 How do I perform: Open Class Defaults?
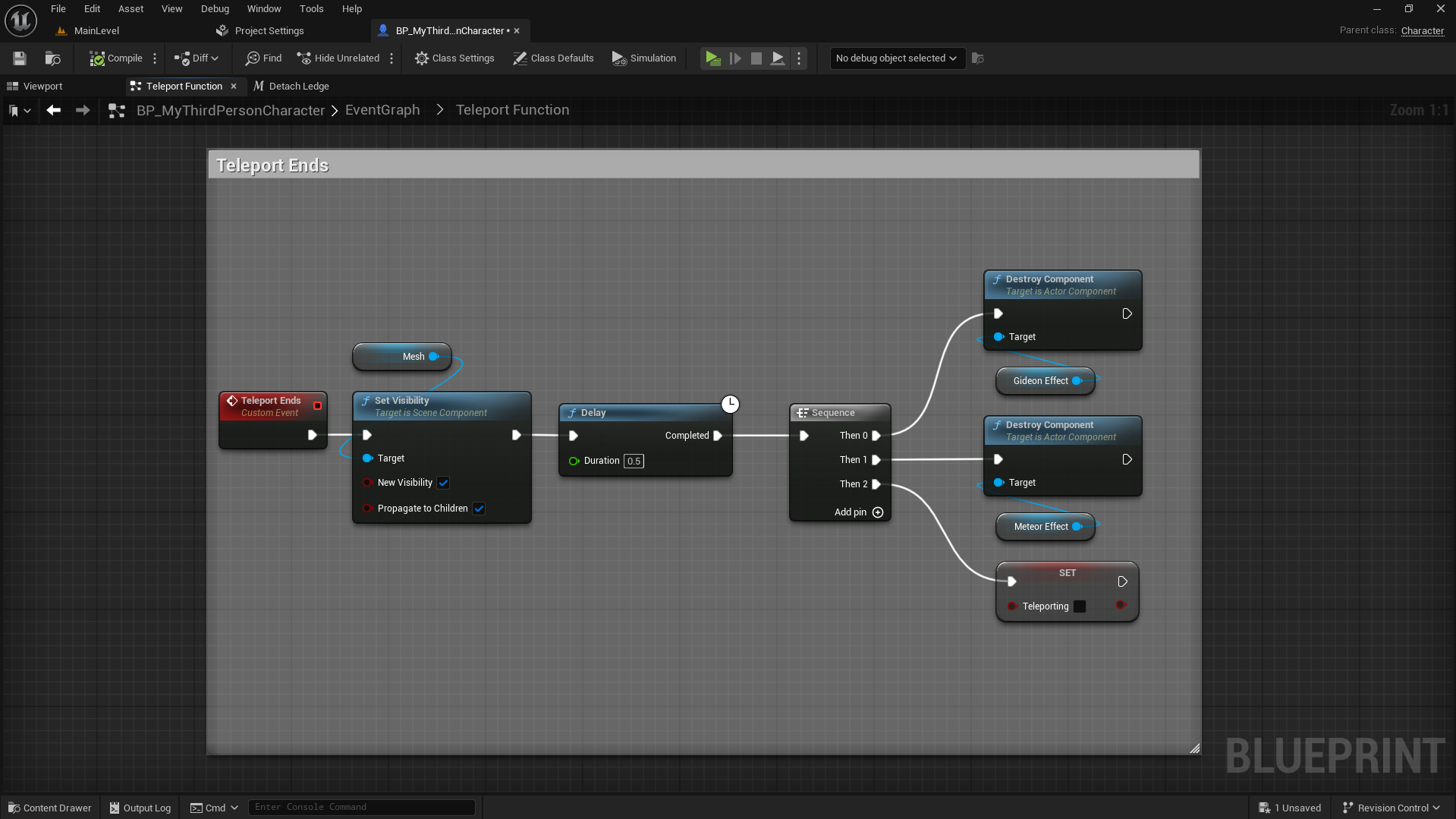point(553,58)
